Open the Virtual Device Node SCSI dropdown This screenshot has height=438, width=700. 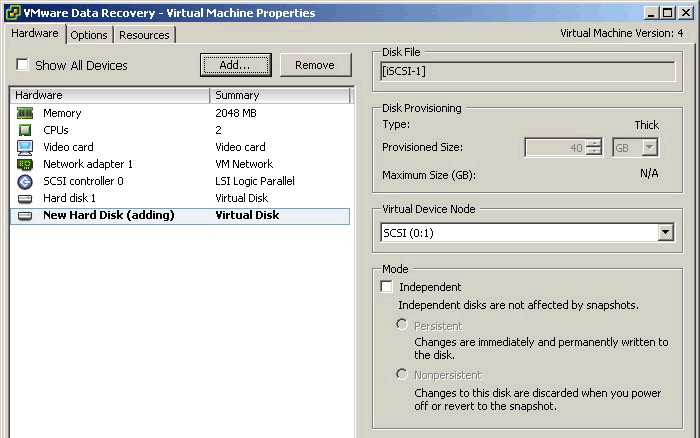[665, 233]
